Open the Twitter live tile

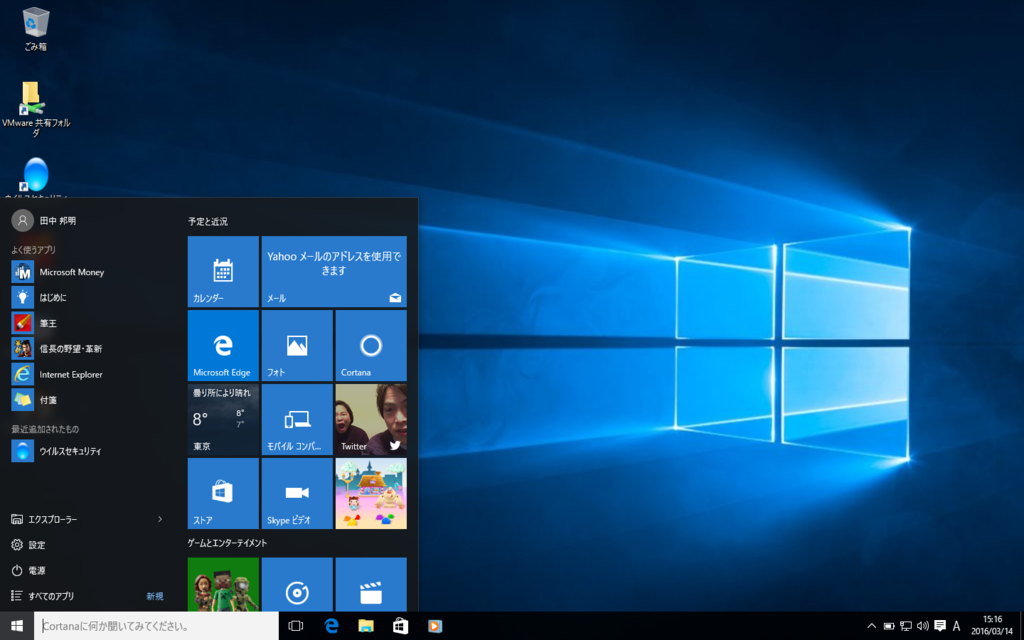pos(371,419)
